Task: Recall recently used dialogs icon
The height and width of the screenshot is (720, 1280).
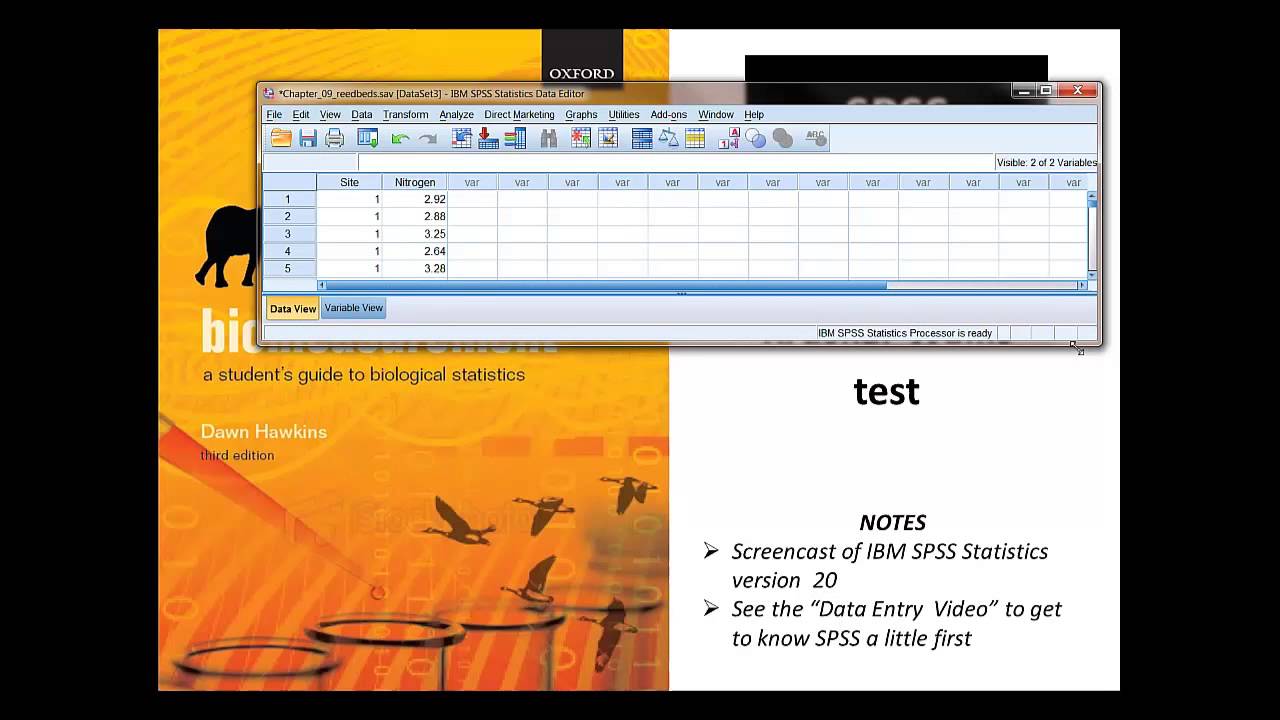Action: (x=368, y=138)
